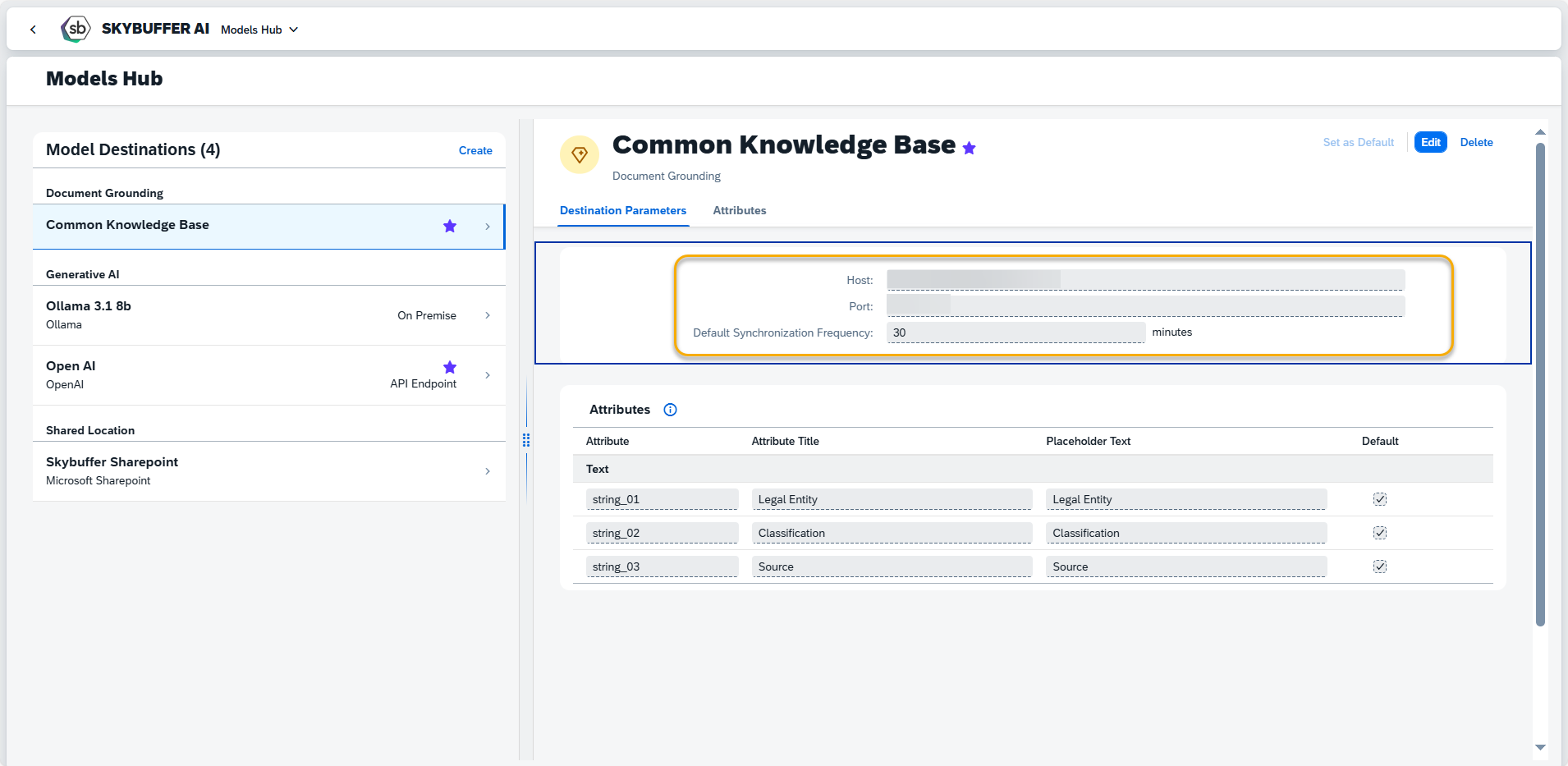Delete this model destination
The height and width of the screenshot is (766, 1568).
tap(1476, 142)
